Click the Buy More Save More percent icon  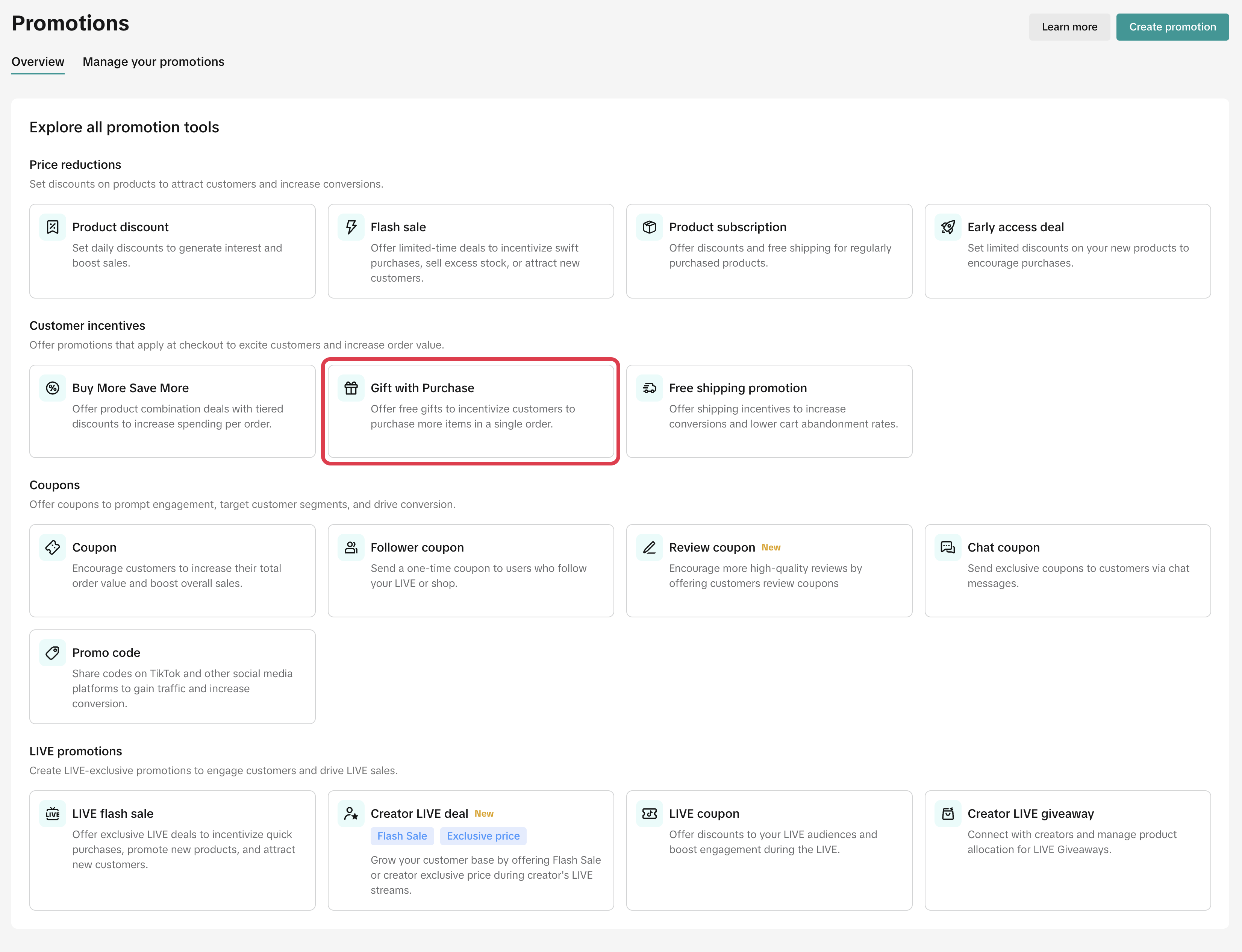tap(53, 388)
